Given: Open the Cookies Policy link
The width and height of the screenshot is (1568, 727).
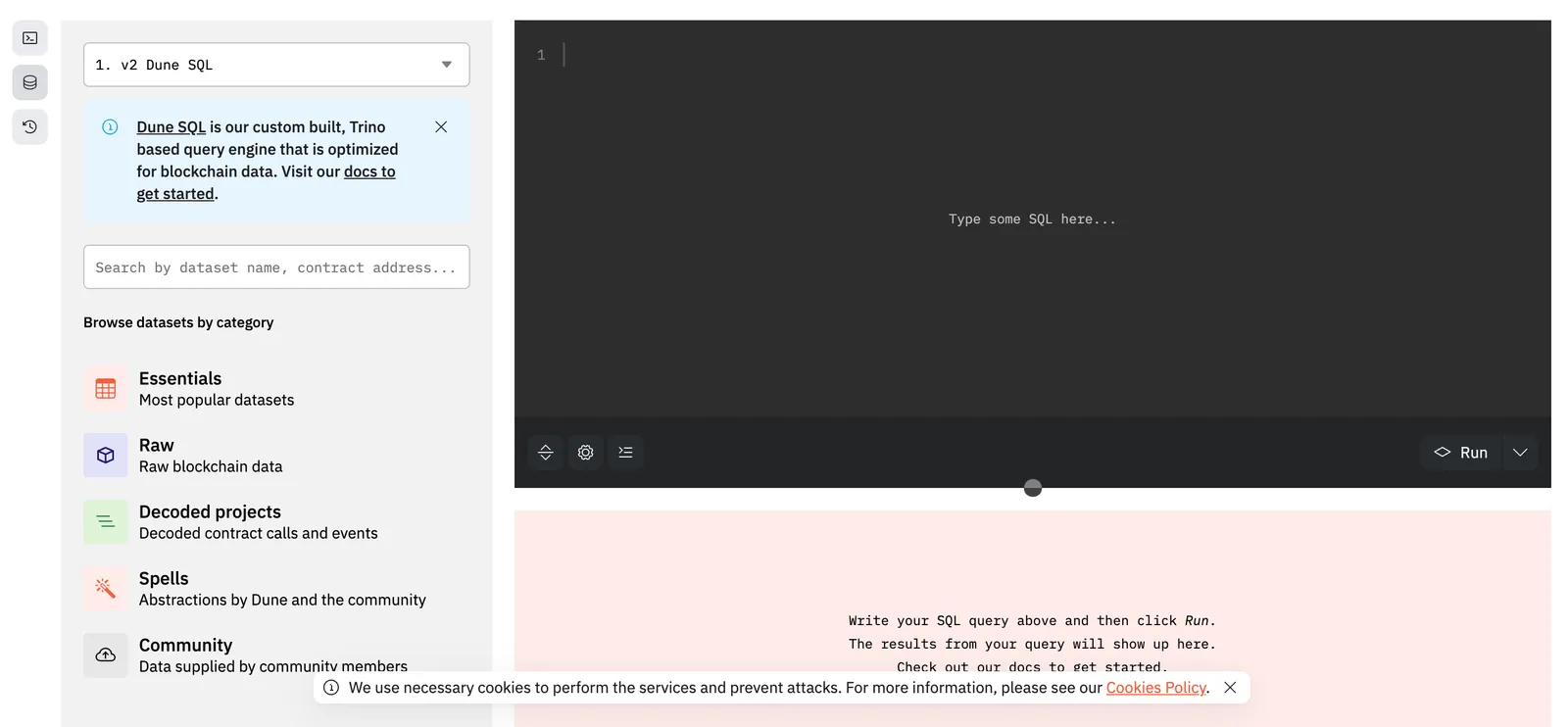Looking at the screenshot, I should (1156, 688).
